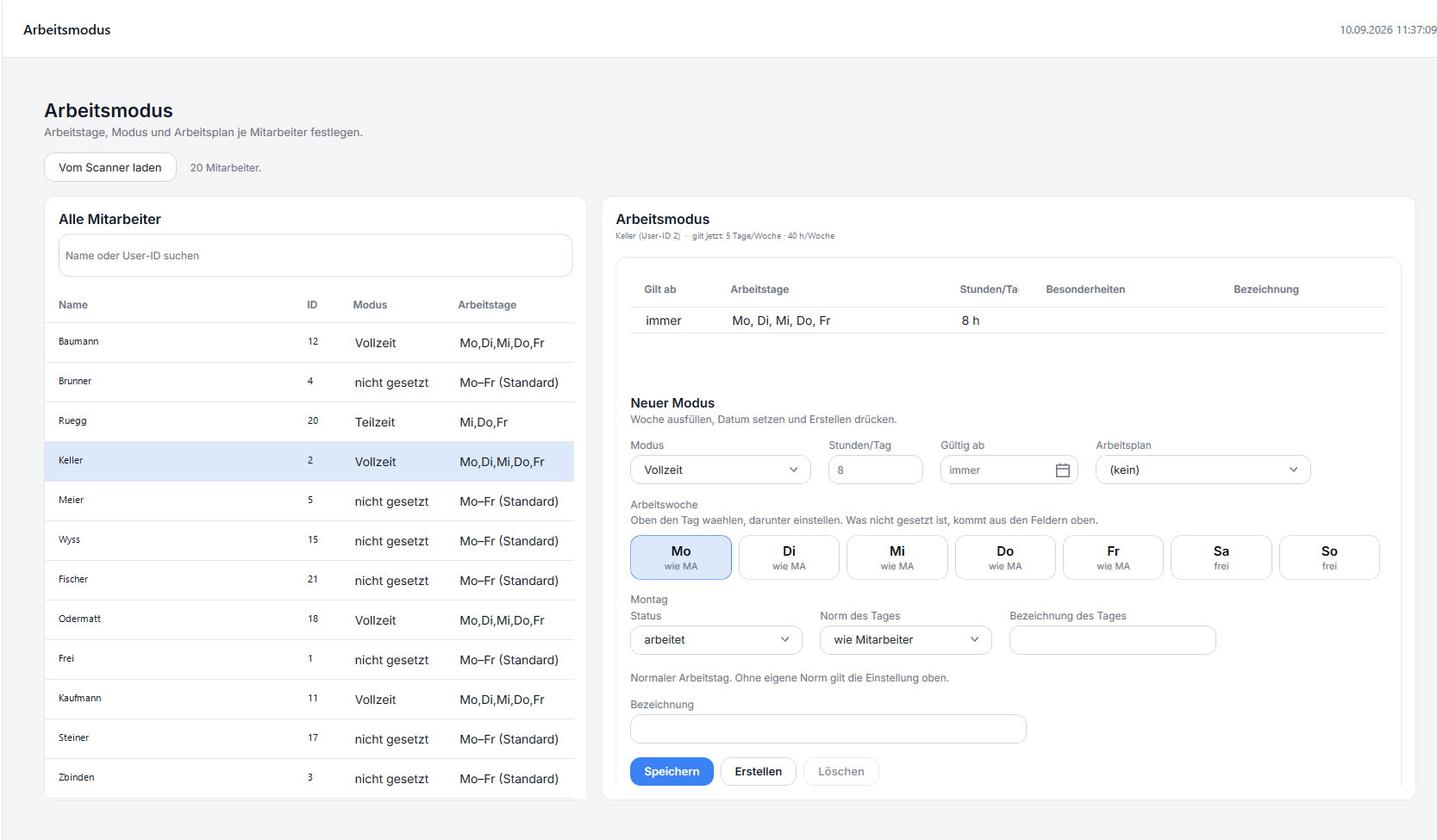Select employee row Baumann

pyautogui.click(x=309, y=343)
